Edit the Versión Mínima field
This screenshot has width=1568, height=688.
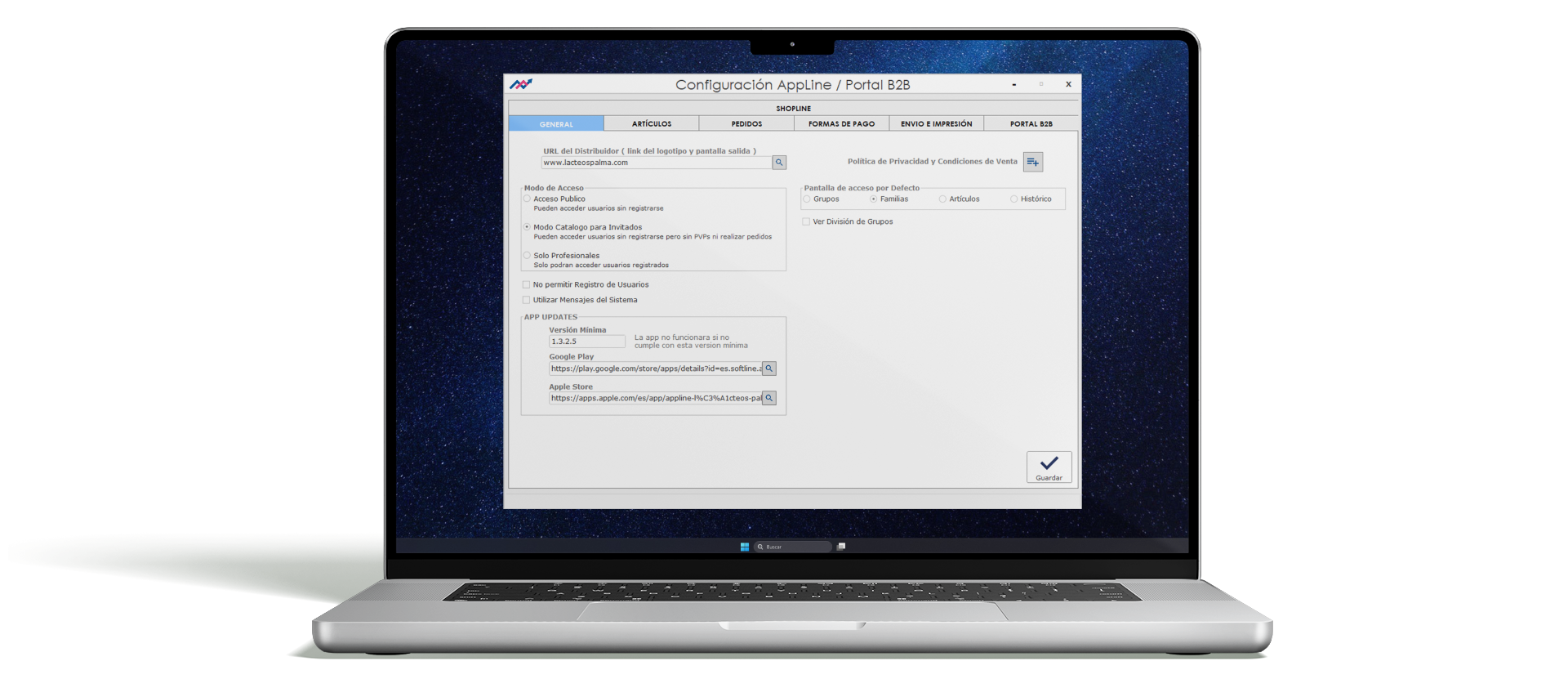click(x=587, y=342)
